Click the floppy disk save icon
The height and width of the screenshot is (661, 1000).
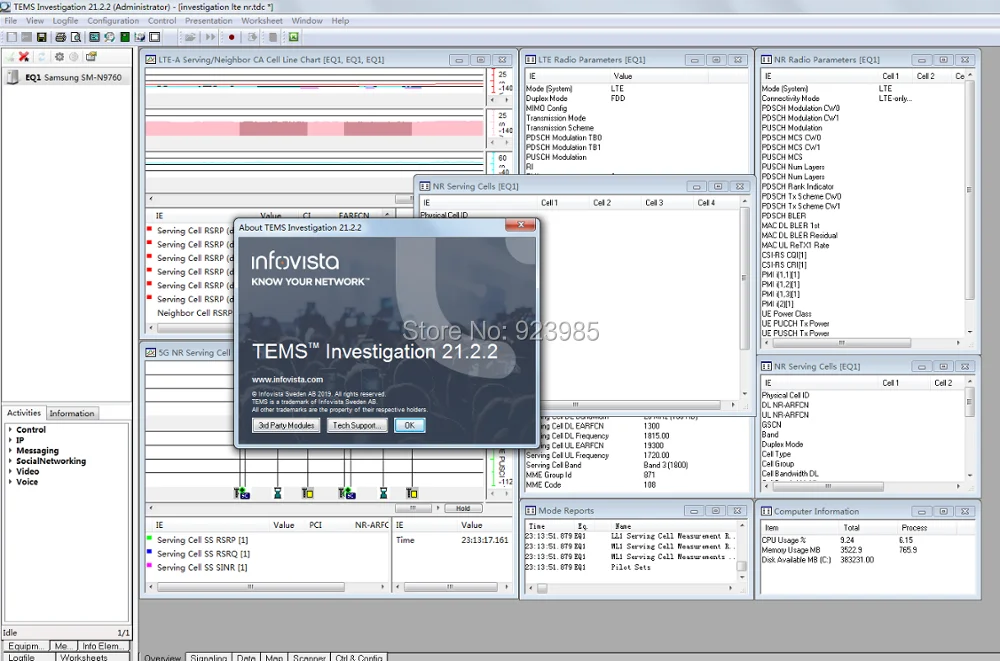[x=41, y=37]
